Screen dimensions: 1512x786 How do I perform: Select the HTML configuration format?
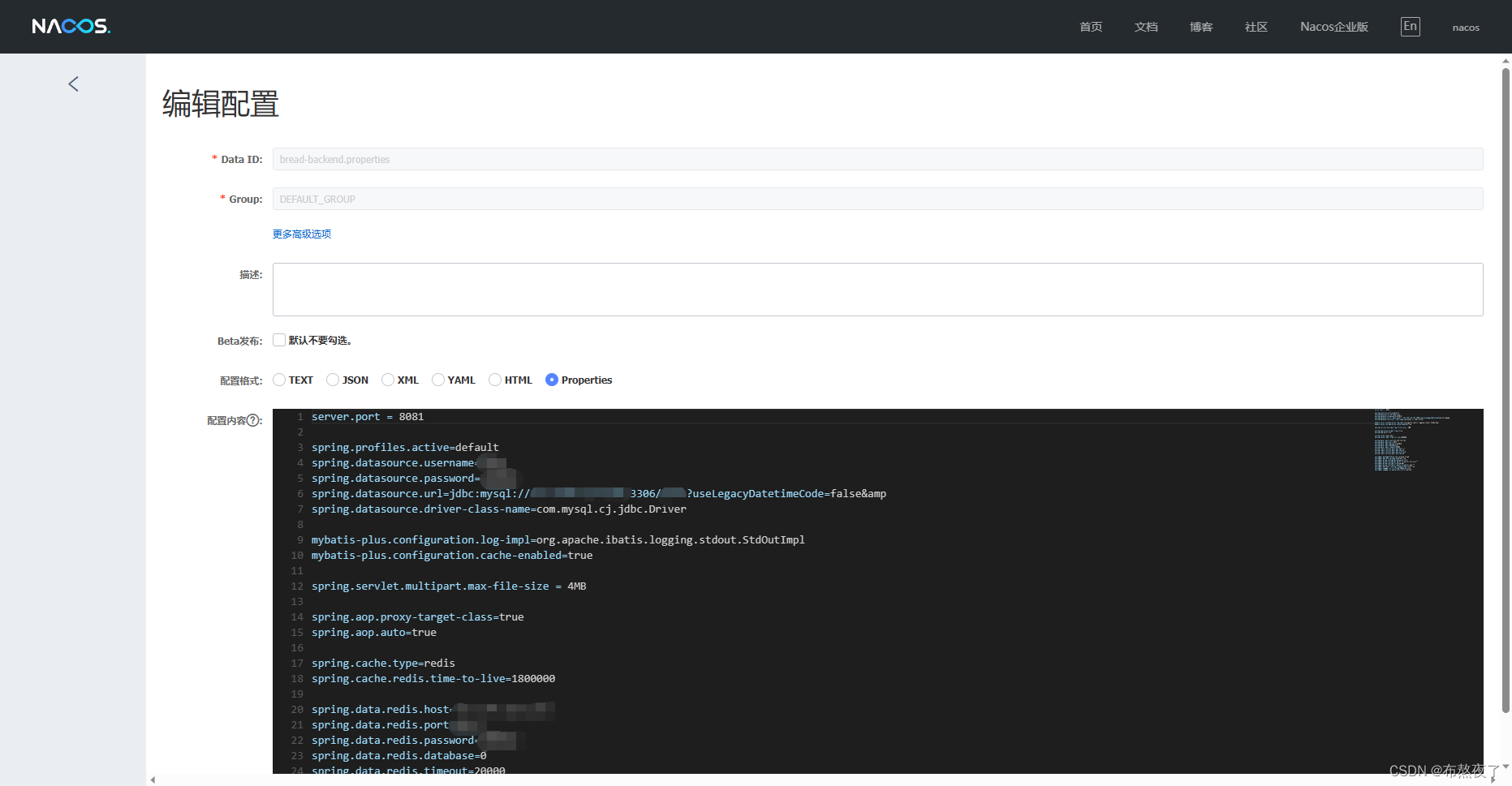[495, 380]
